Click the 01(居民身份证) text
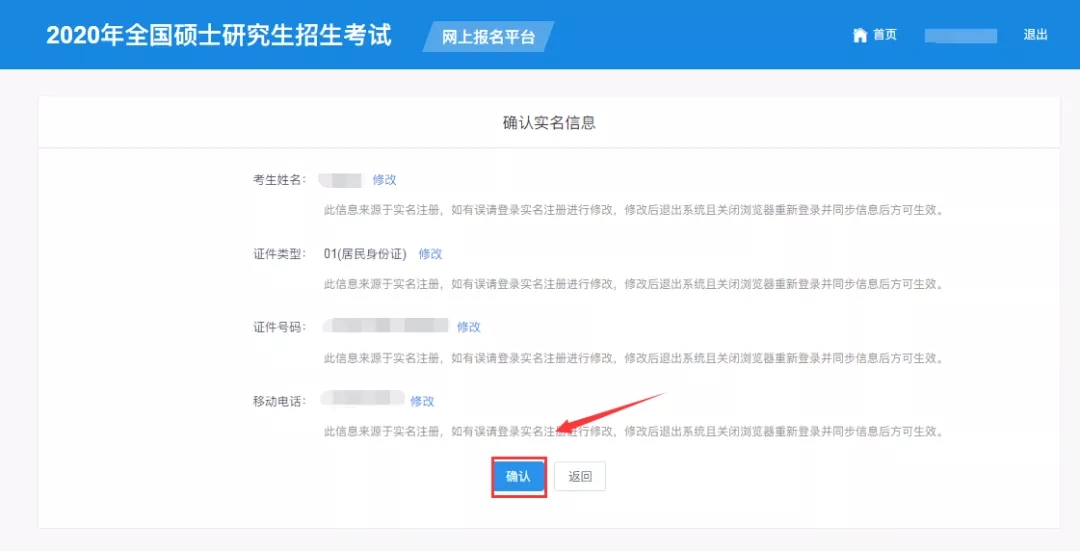 click(365, 254)
